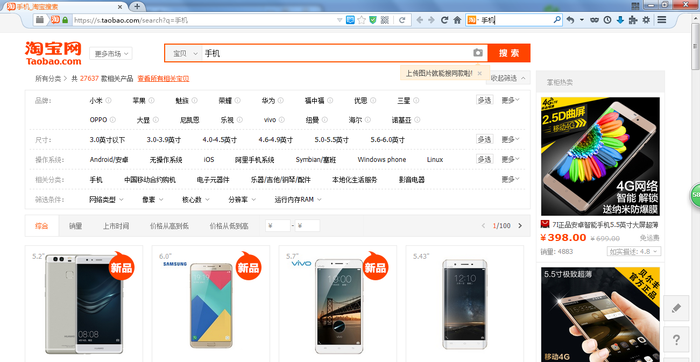Expand the 更多市场 dropdown
The image size is (700, 362).
click(x=111, y=54)
